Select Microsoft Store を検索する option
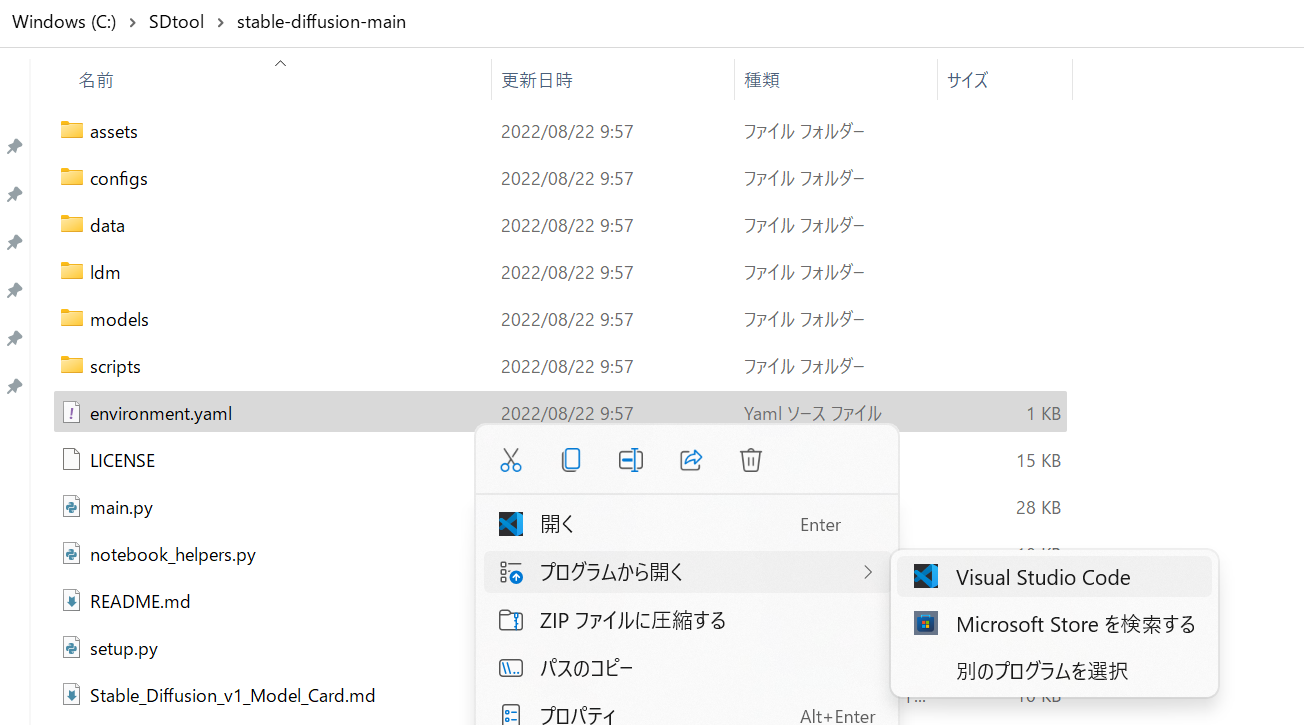This screenshot has height=725, width=1304. coord(1075,625)
